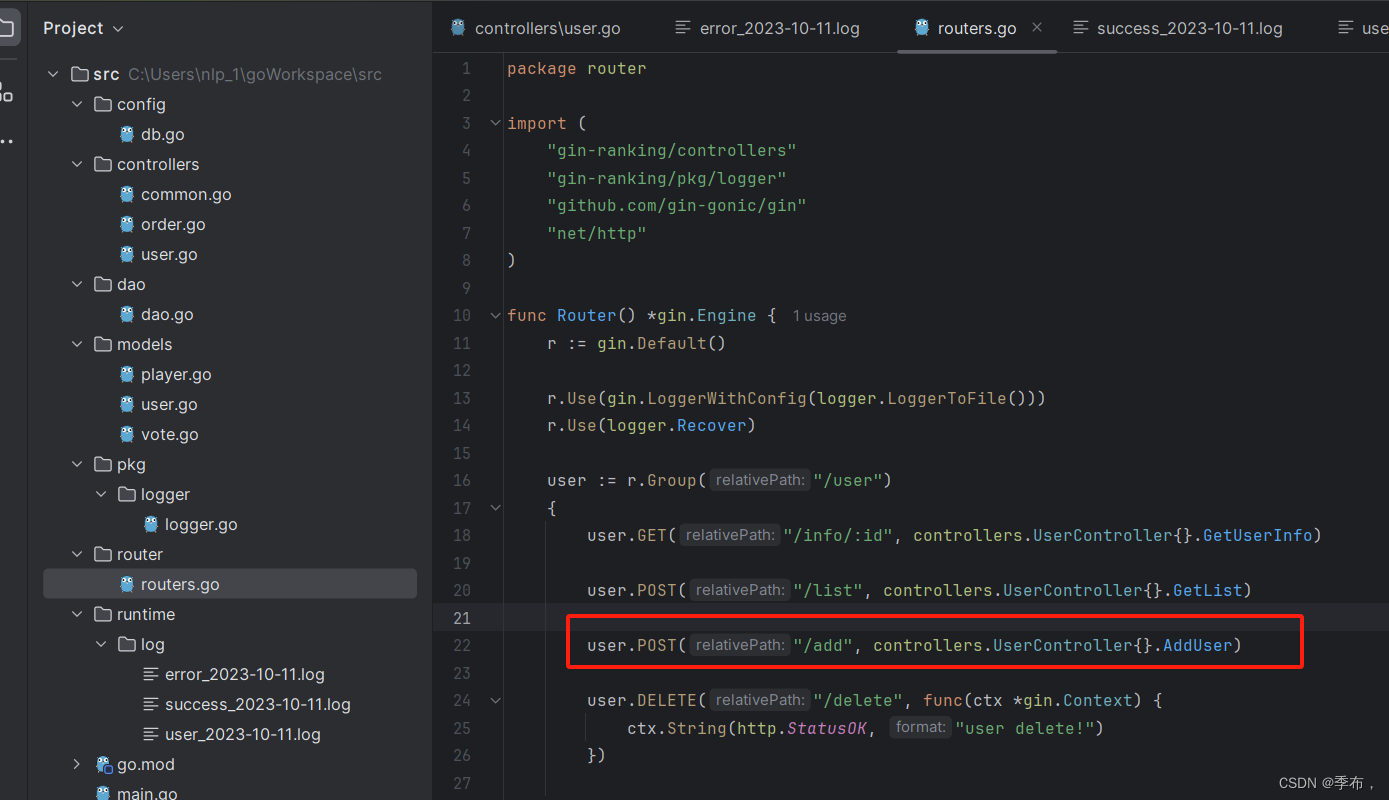Click the "user delete!" string literal
This screenshot has height=800, width=1389.
(1025, 728)
